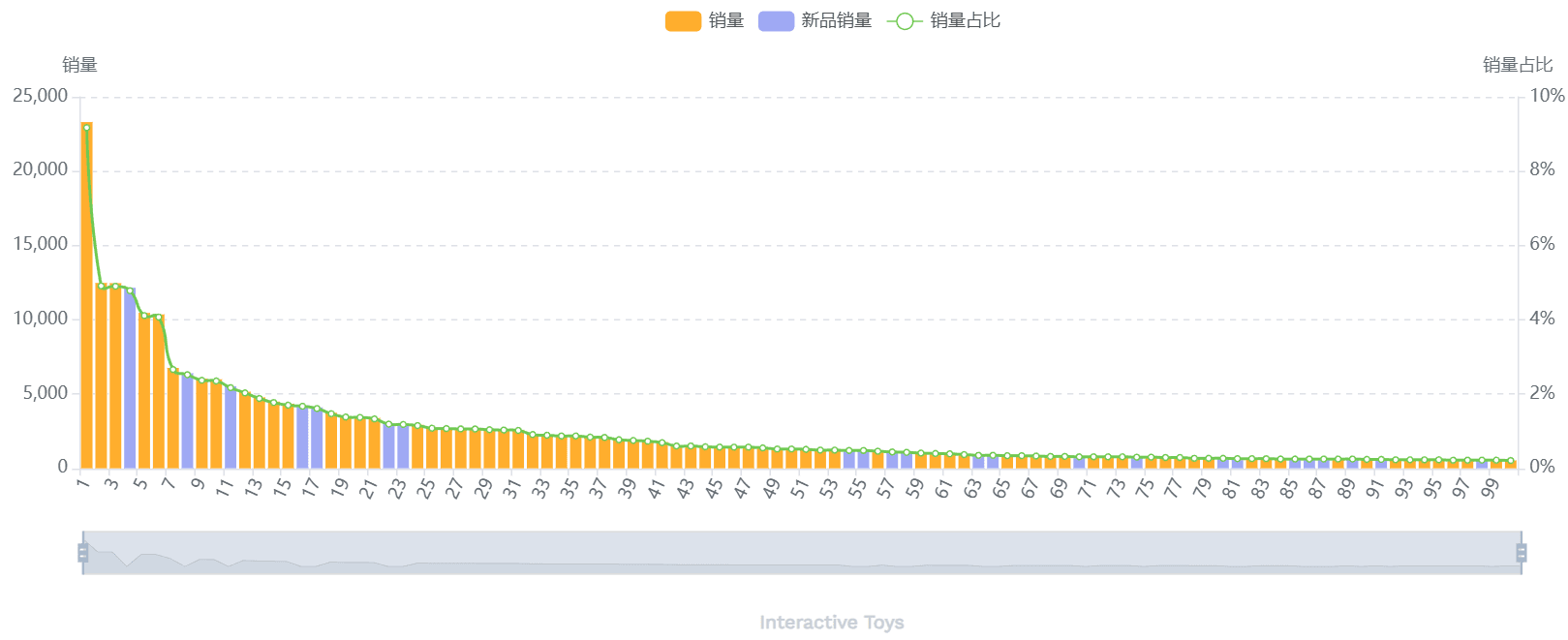Click the 销量 left axis title
The width and height of the screenshot is (1568, 640).
(x=79, y=65)
